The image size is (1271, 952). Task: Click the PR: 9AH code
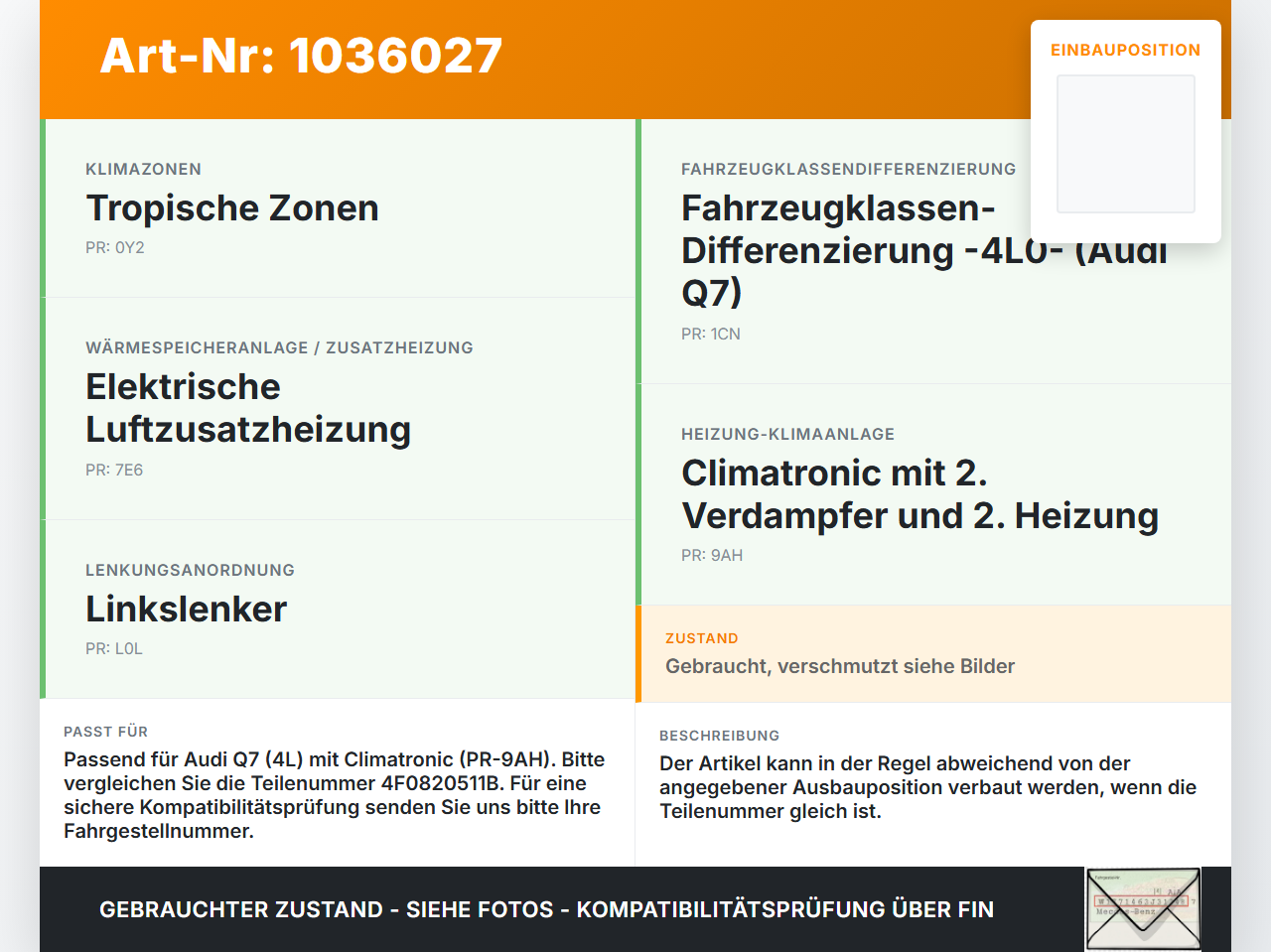(x=712, y=555)
